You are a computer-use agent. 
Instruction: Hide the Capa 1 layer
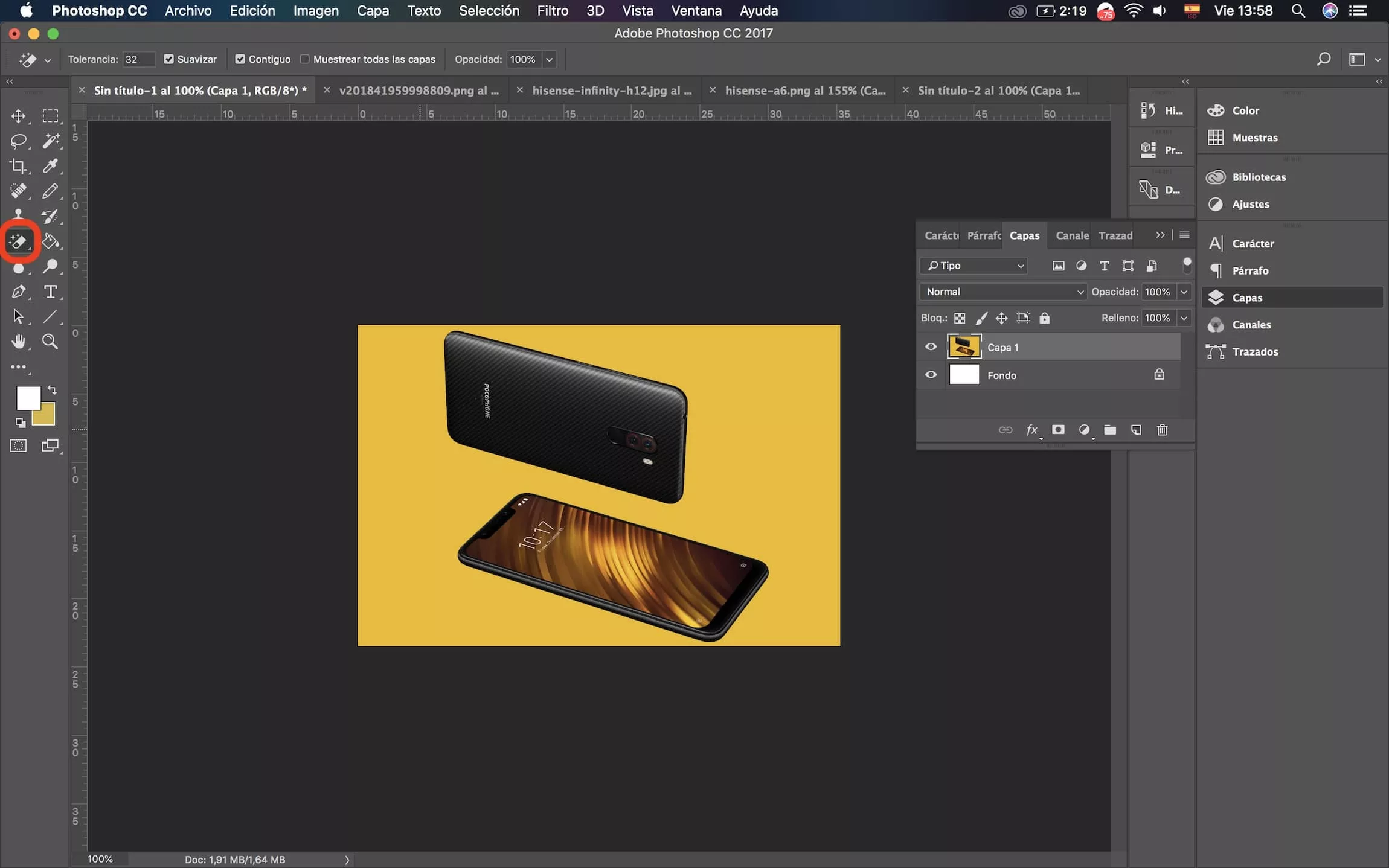pos(931,347)
